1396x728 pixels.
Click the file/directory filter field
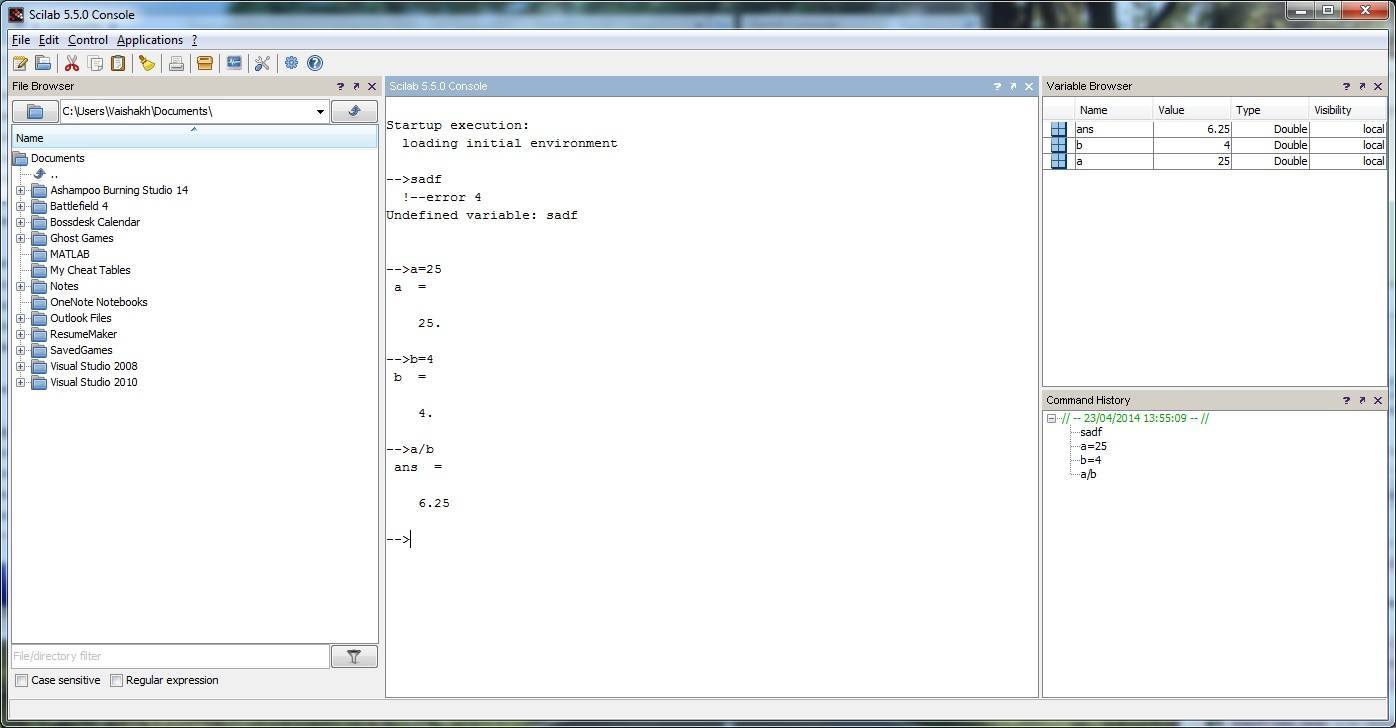point(170,656)
